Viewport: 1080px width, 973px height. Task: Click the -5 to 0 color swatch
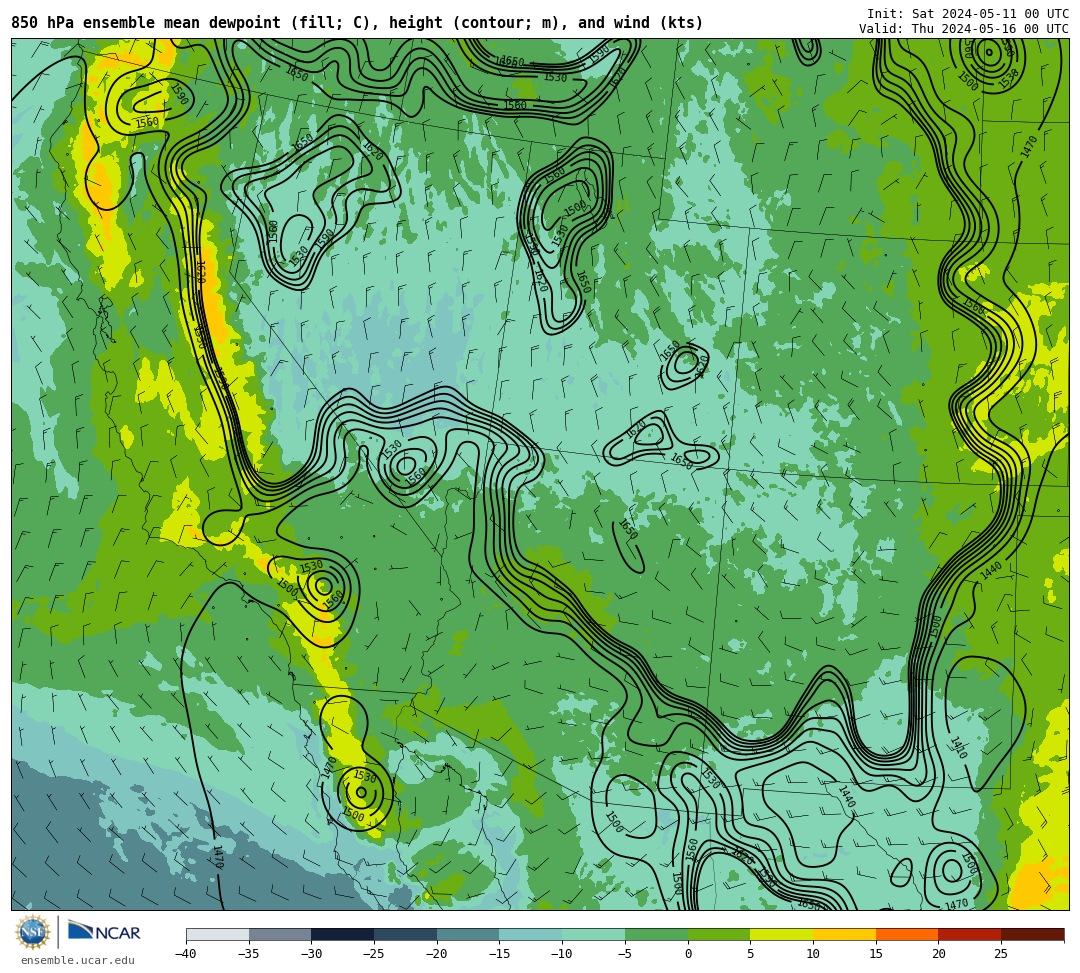tap(656, 934)
